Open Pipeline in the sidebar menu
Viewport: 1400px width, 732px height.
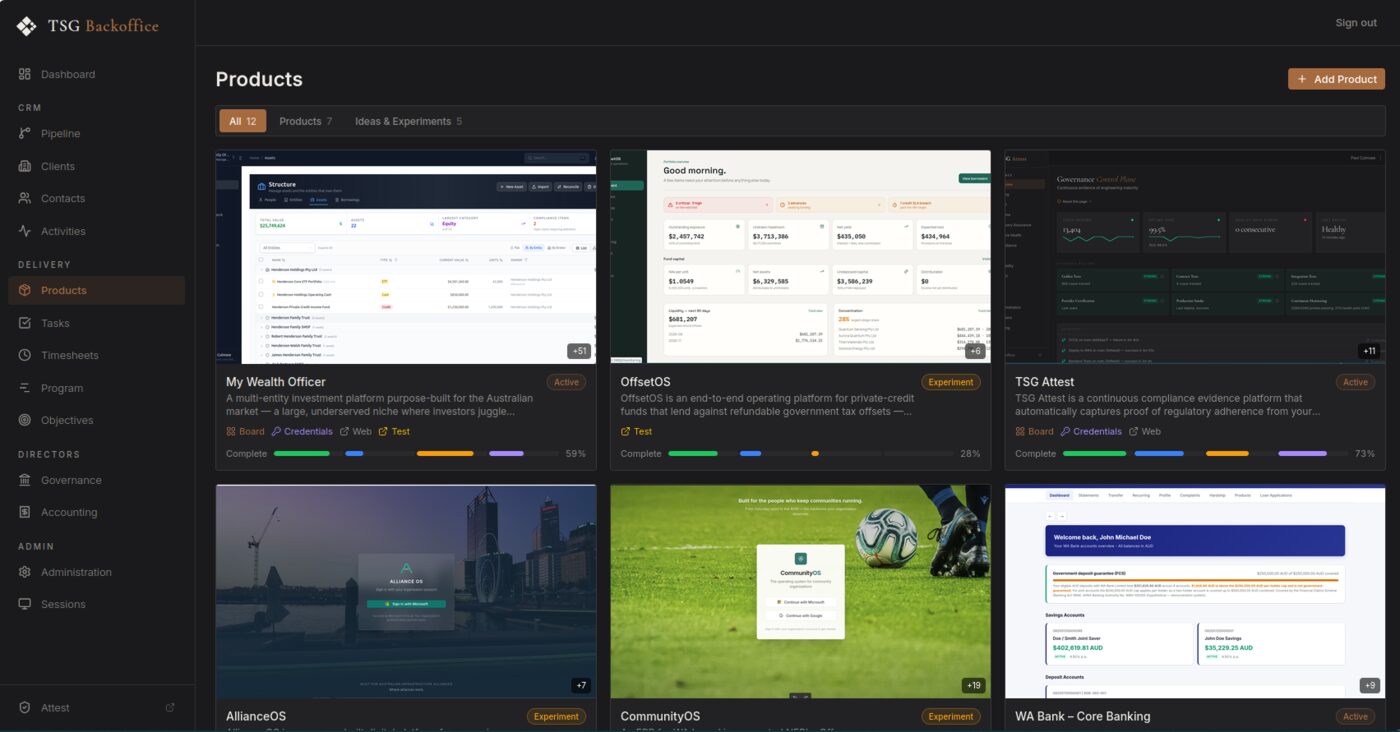[x=97, y=133]
